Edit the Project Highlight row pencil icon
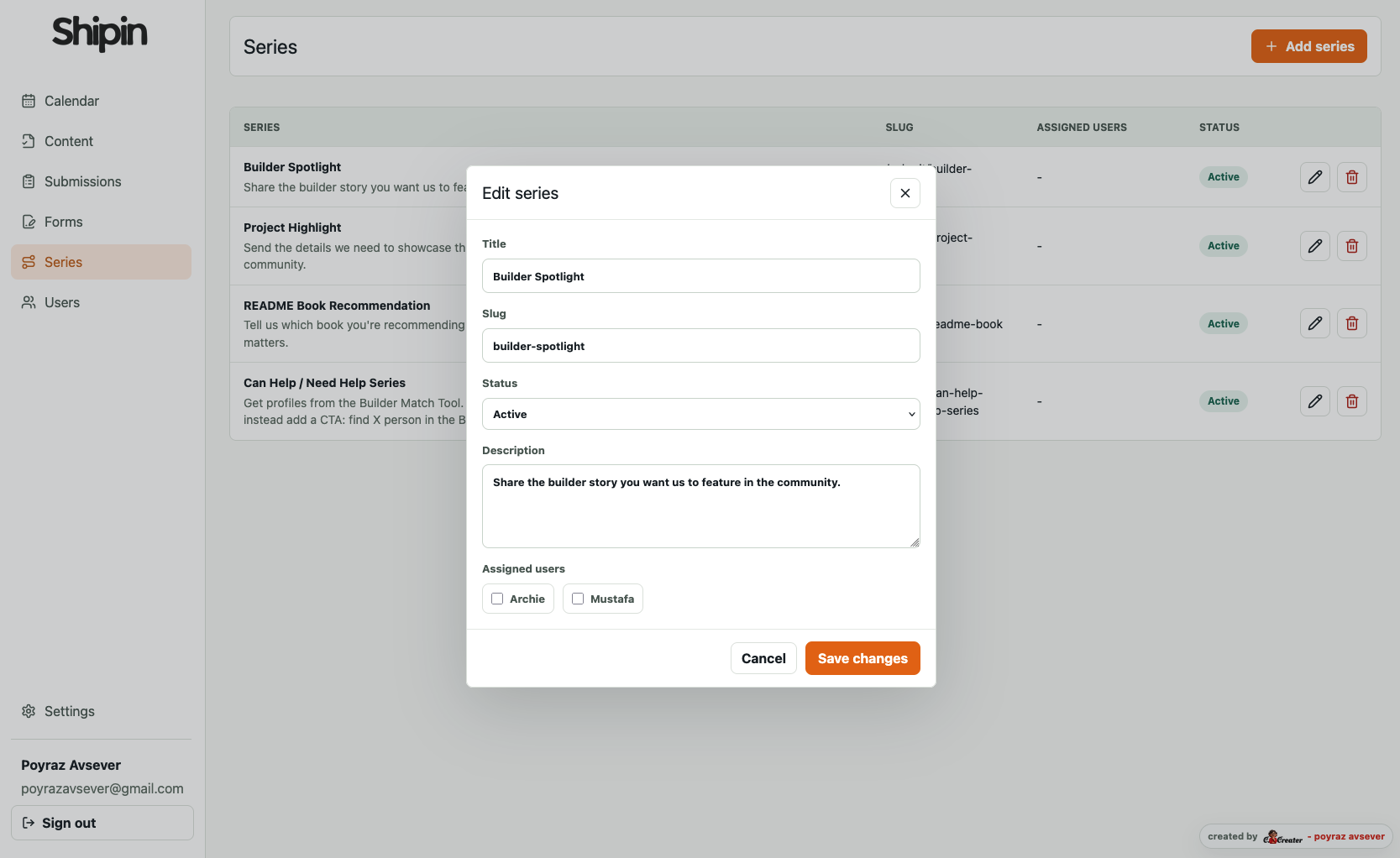 (1315, 246)
